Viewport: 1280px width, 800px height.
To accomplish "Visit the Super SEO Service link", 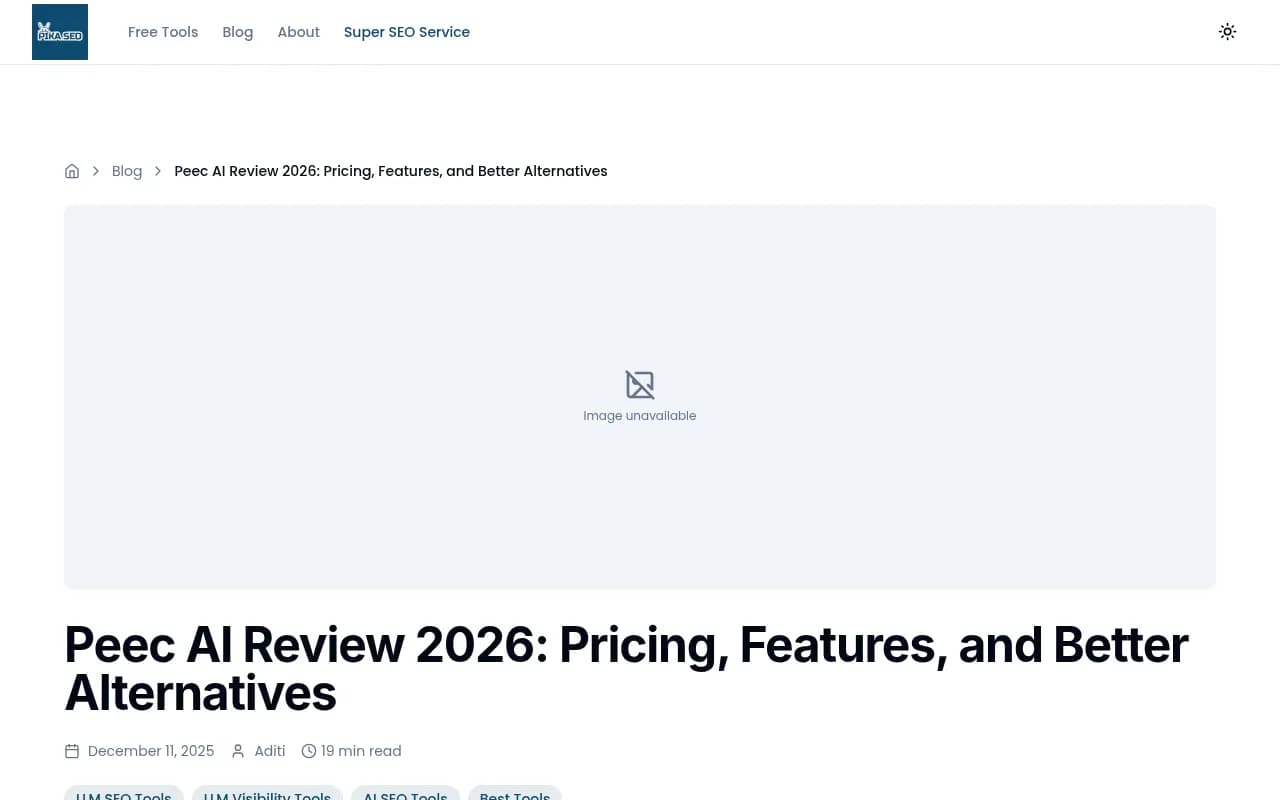I will point(406,32).
